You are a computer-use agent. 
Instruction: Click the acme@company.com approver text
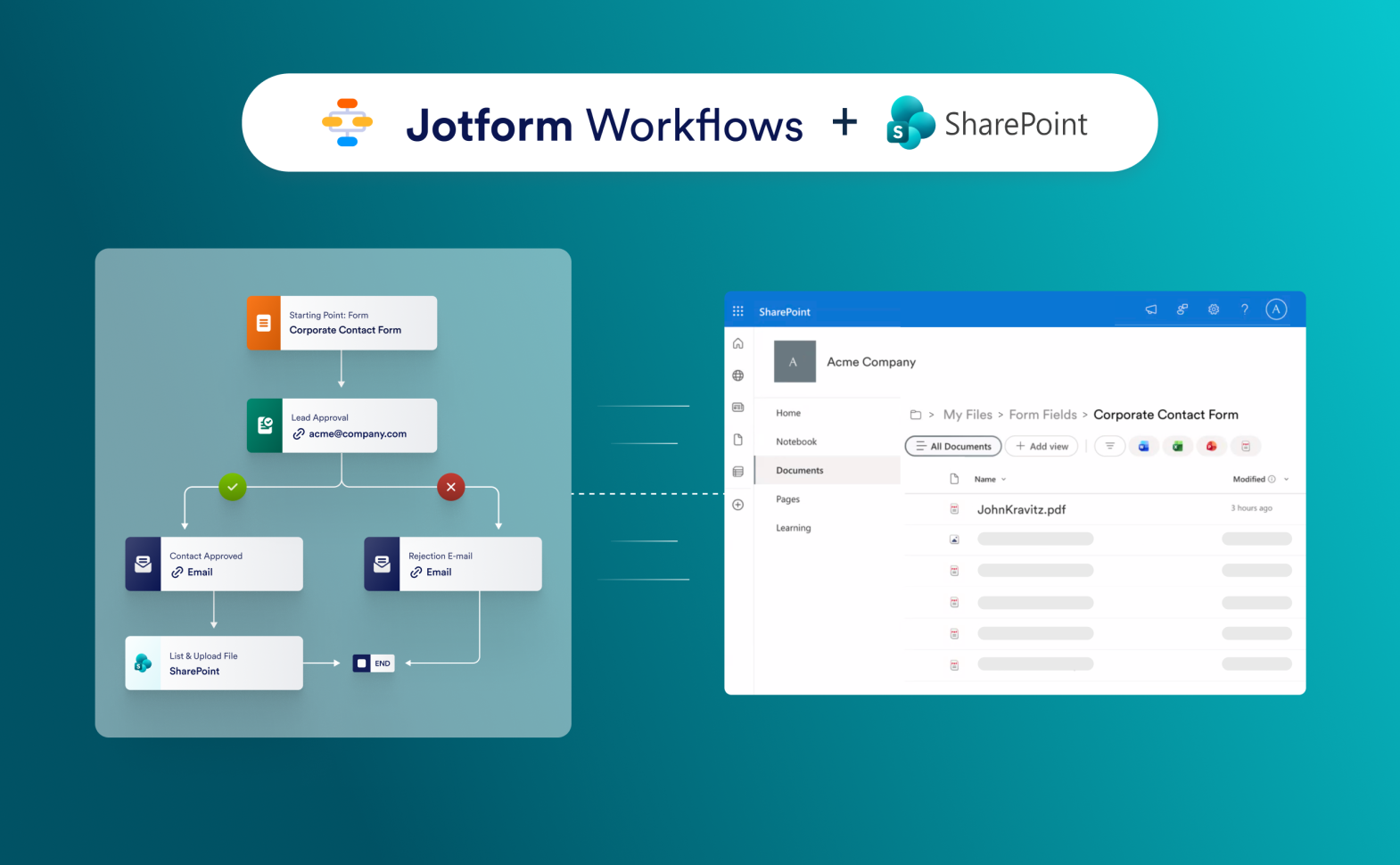click(x=358, y=434)
